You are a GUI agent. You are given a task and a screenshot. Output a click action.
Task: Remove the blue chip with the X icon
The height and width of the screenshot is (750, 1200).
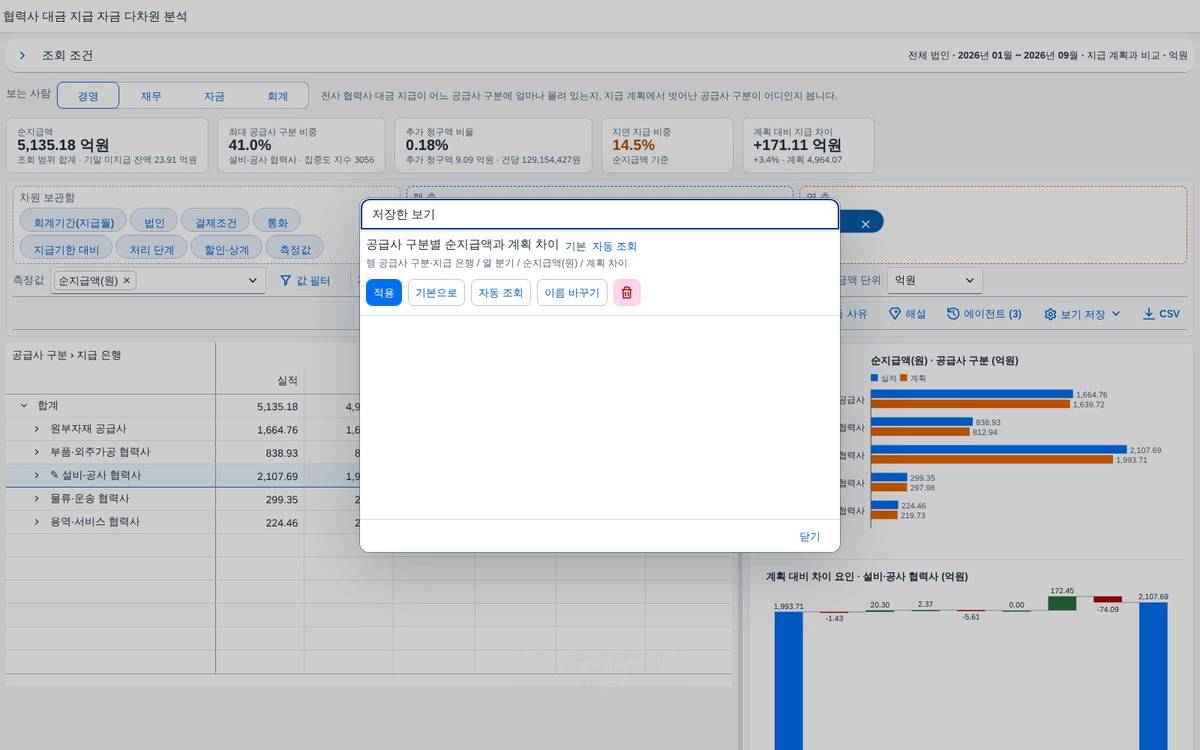pyautogui.click(x=866, y=223)
